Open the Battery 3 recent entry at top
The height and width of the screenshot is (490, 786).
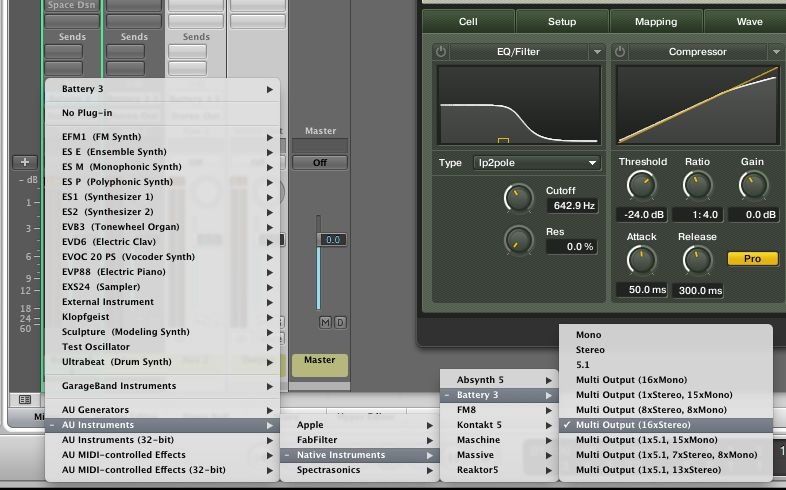coord(162,89)
